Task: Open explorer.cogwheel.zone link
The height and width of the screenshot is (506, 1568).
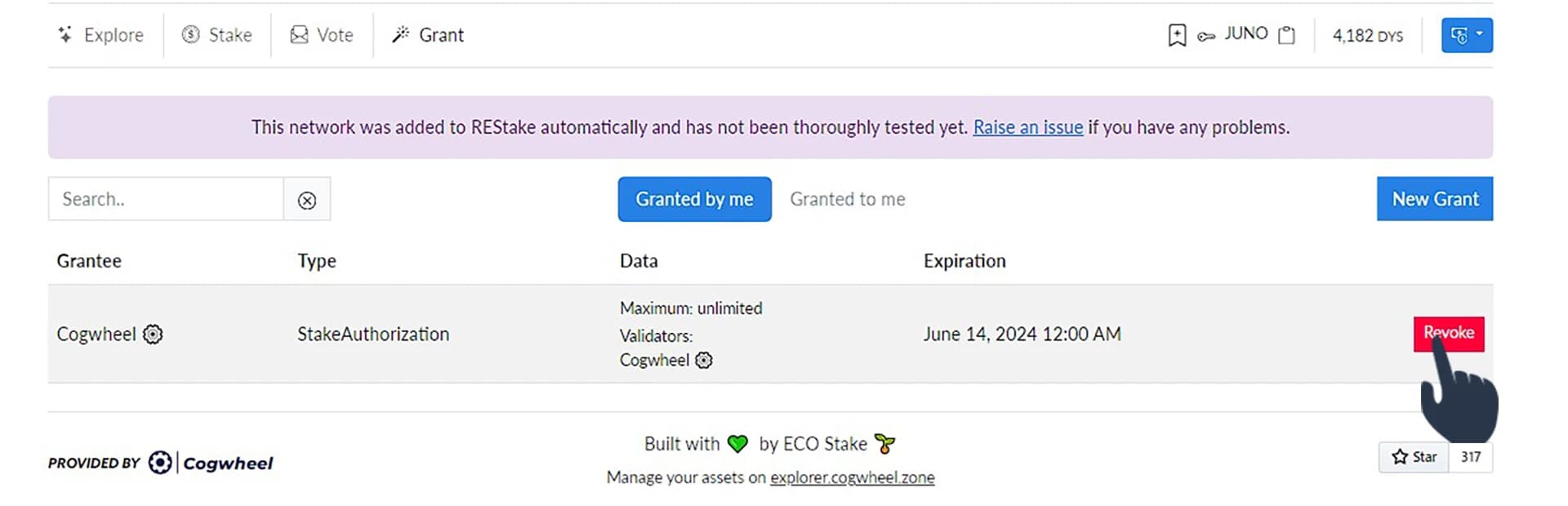Action: click(852, 477)
